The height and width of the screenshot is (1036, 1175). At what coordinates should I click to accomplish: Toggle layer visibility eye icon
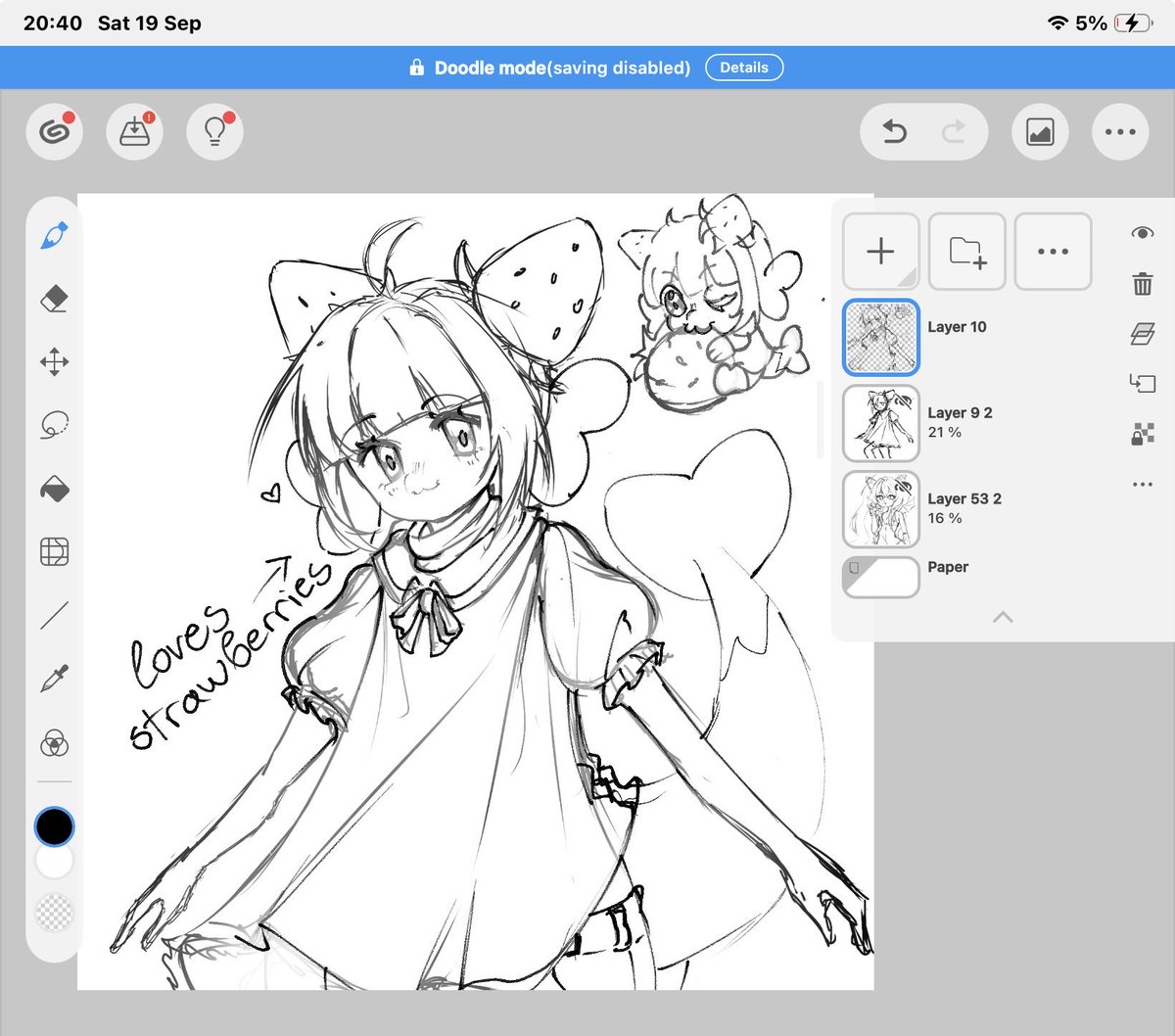pos(1142,233)
